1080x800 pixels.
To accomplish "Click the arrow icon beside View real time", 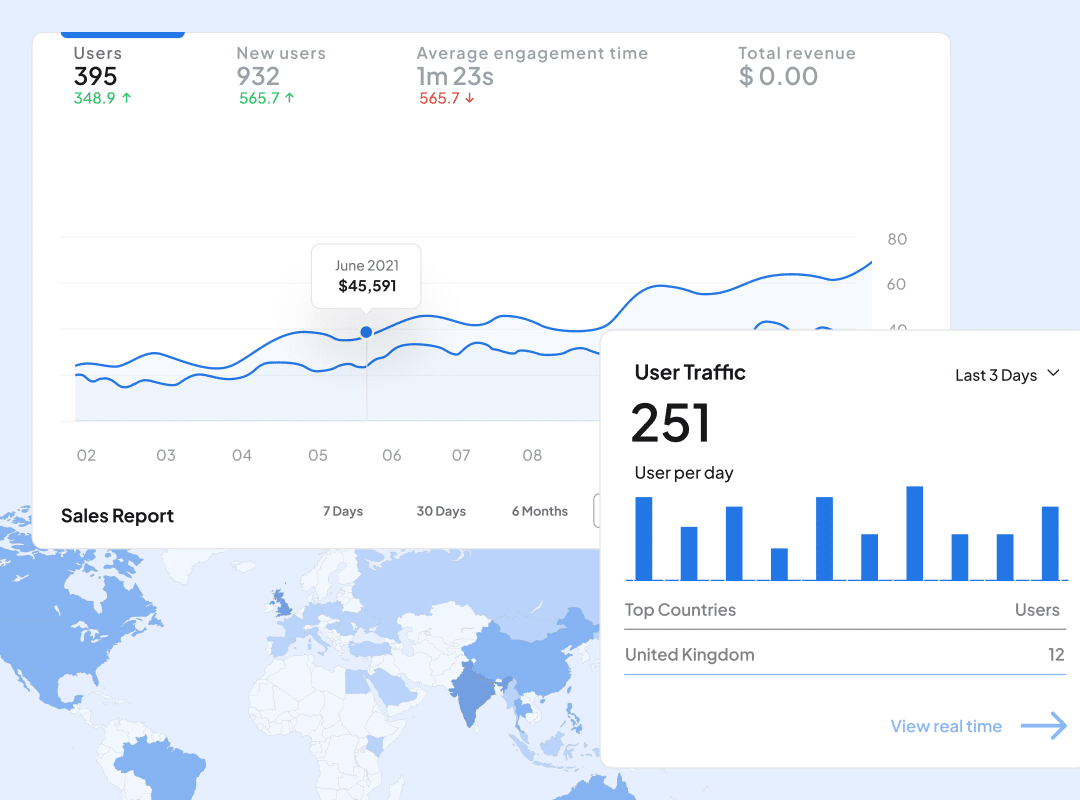I will (x=1043, y=725).
